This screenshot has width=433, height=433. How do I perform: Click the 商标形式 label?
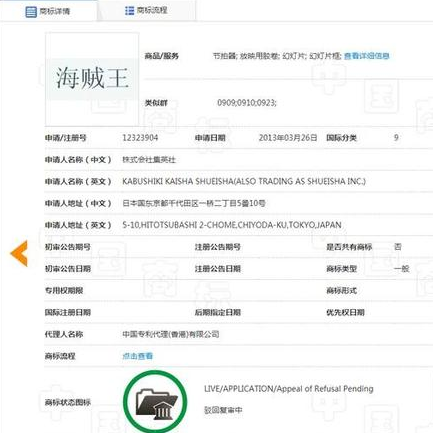coord(341,290)
